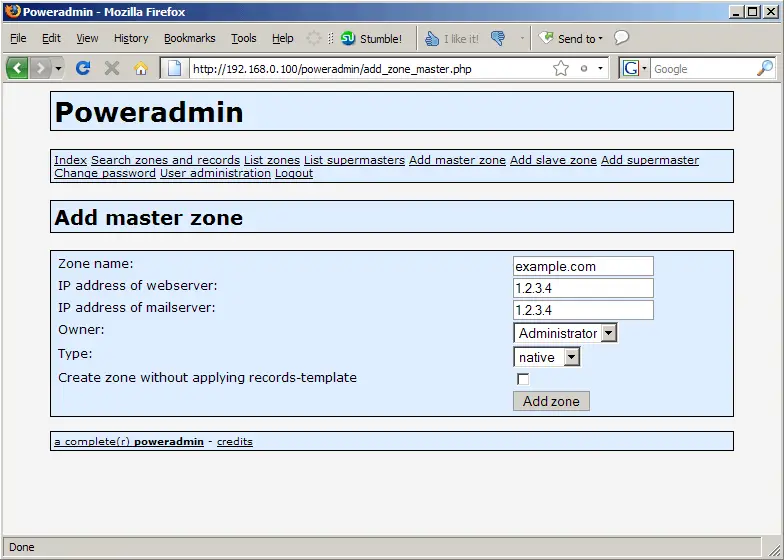Click the Firefox icon in title bar
Screen dimensions: 784x560
coord(12,11)
